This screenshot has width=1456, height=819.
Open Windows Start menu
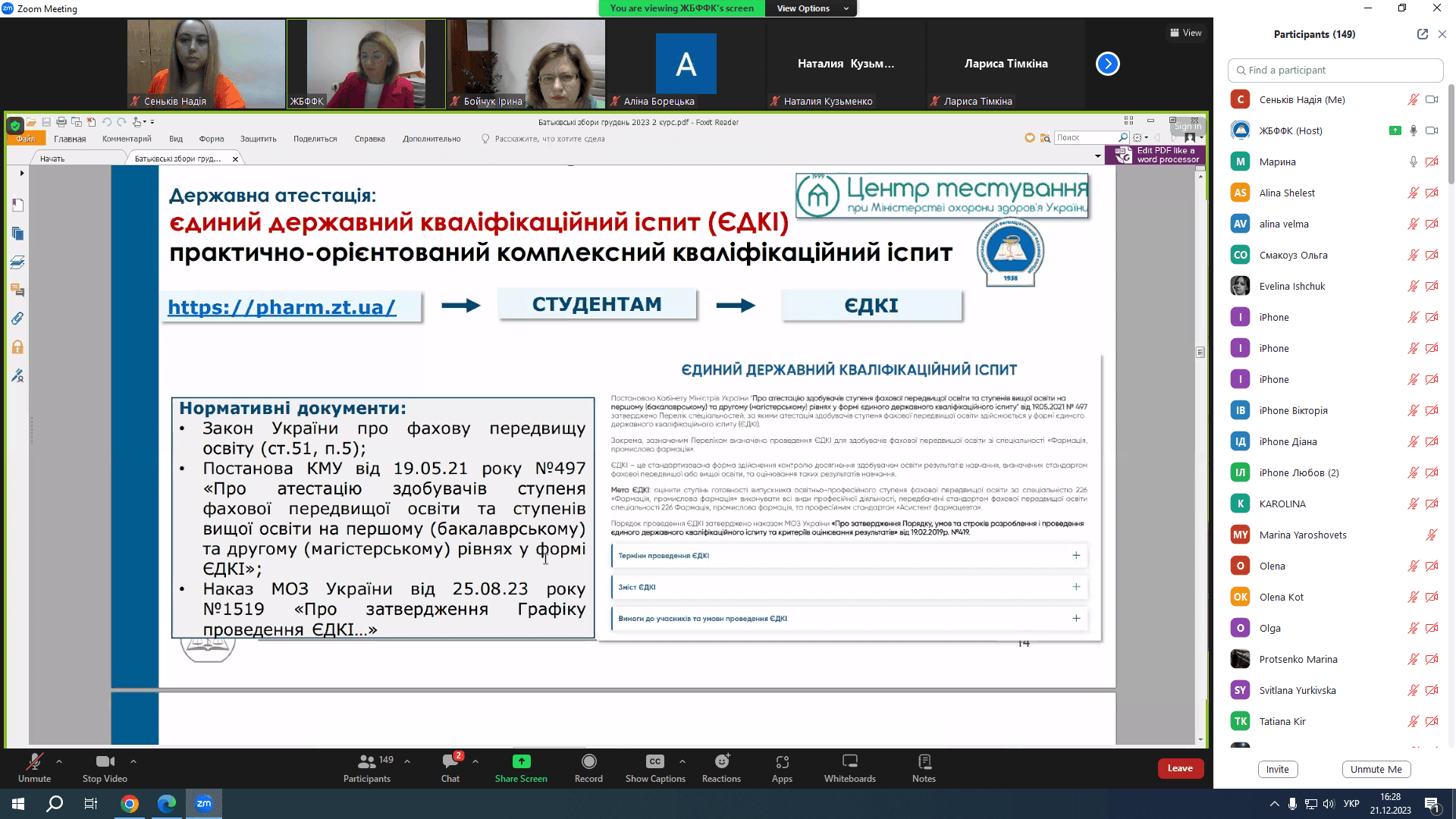18,804
